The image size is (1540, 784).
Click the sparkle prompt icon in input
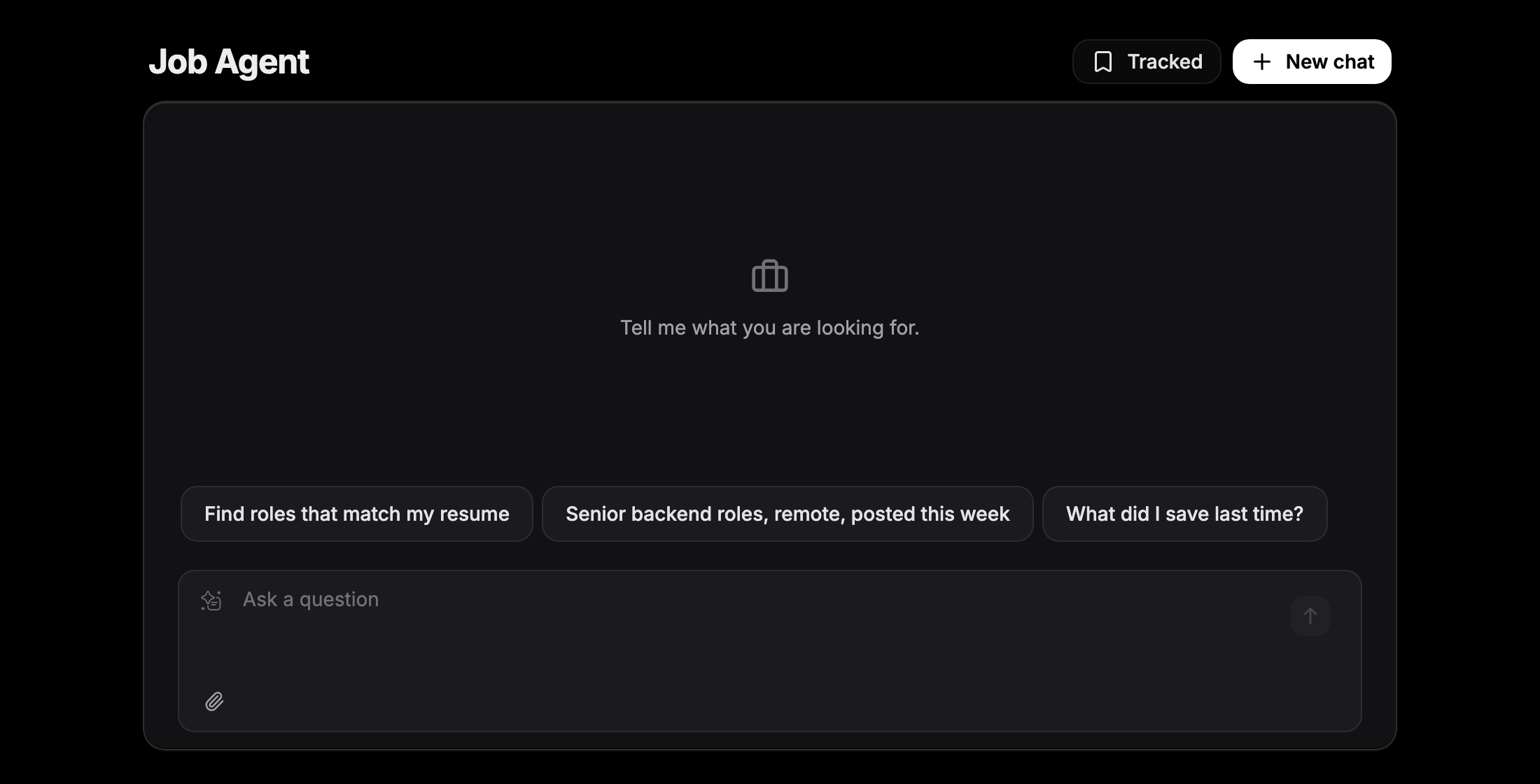[x=211, y=601]
